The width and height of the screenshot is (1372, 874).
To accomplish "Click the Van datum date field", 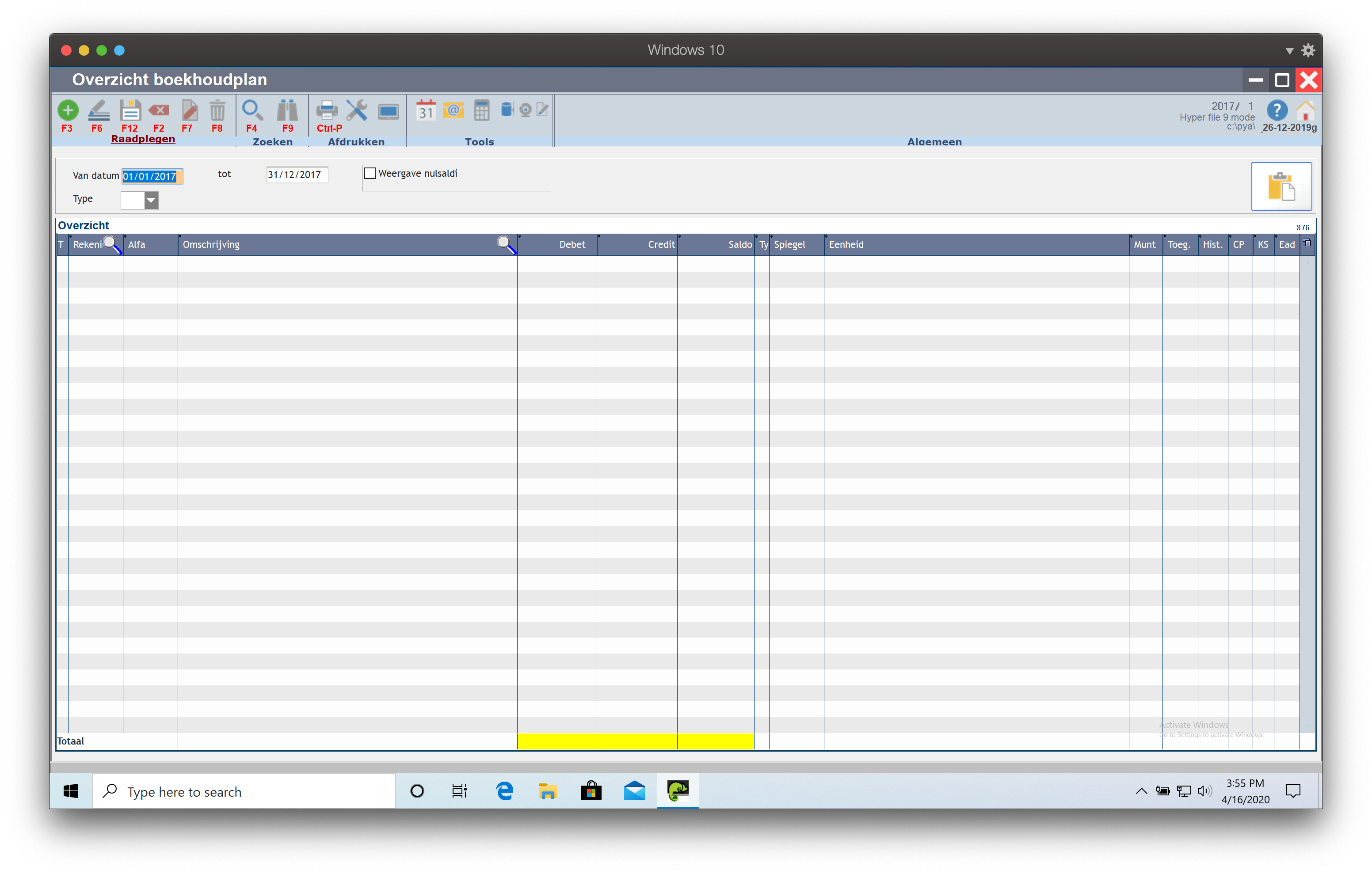I will (152, 177).
